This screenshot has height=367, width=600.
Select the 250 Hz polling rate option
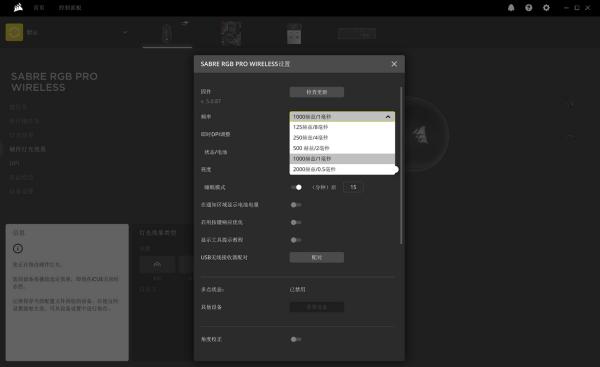point(342,137)
